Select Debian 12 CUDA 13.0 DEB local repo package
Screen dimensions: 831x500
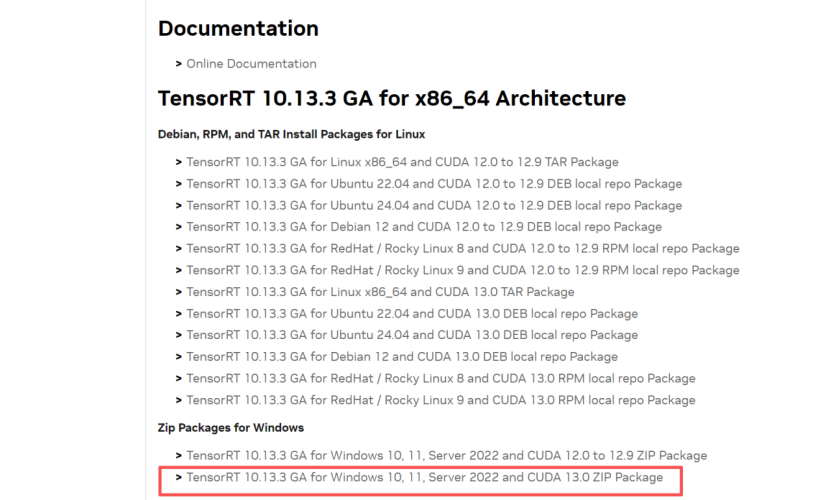click(x=402, y=357)
